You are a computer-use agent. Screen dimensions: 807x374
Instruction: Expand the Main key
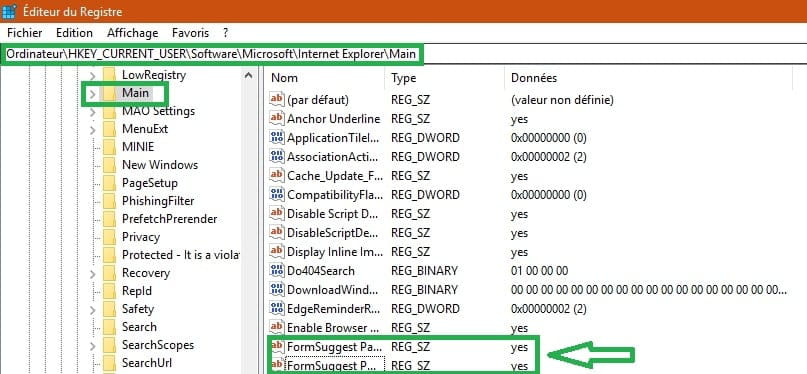pos(93,94)
